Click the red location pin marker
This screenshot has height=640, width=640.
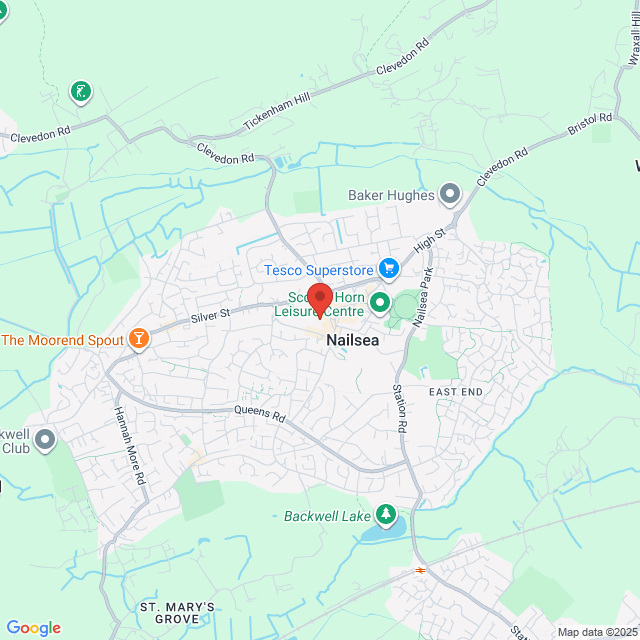pyautogui.click(x=320, y=300)
